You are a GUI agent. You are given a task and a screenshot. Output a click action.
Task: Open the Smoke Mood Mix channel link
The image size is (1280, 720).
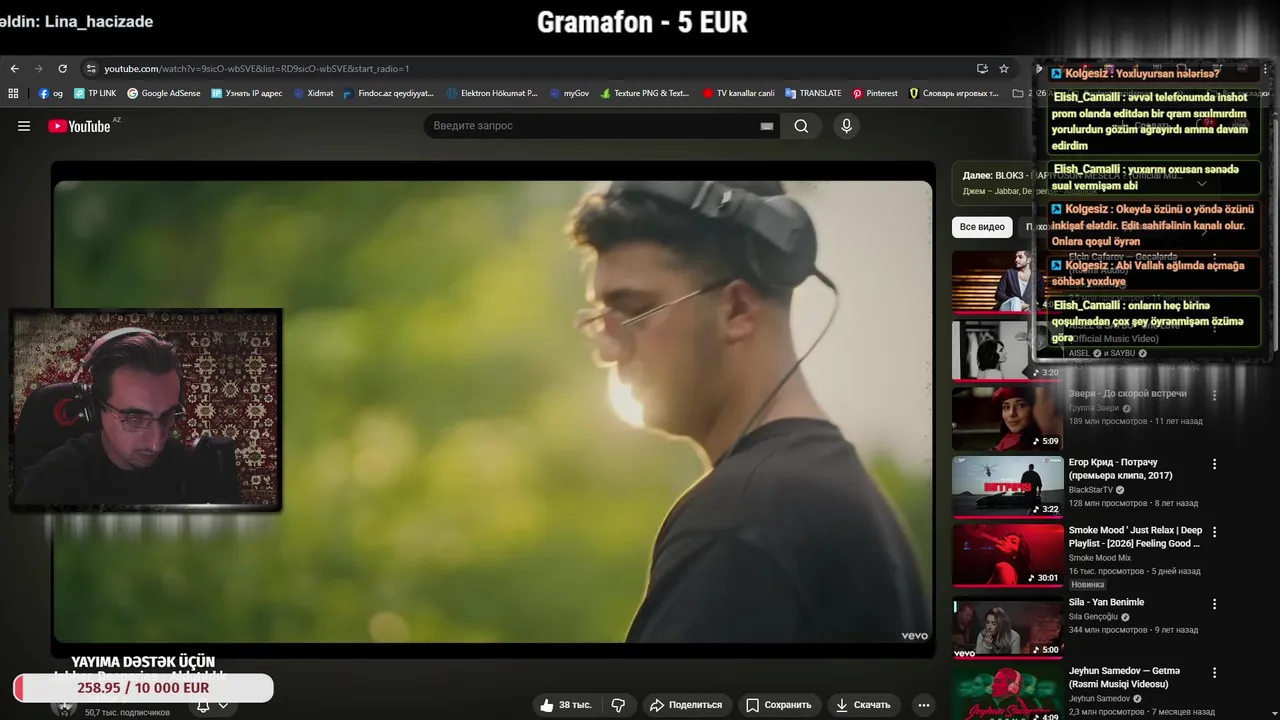[1100, 558]
